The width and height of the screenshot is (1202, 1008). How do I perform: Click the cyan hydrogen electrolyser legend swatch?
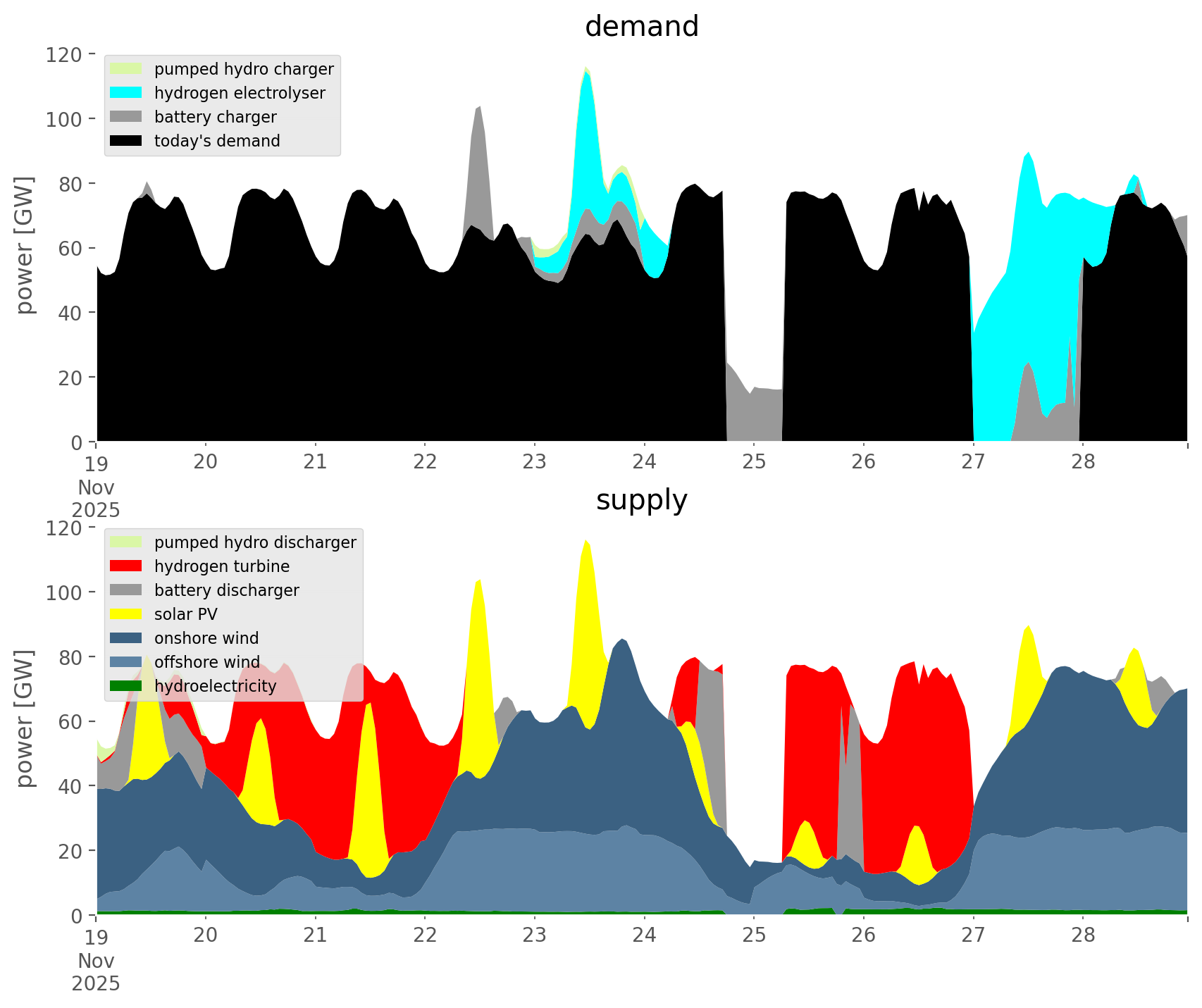(126, 93)
